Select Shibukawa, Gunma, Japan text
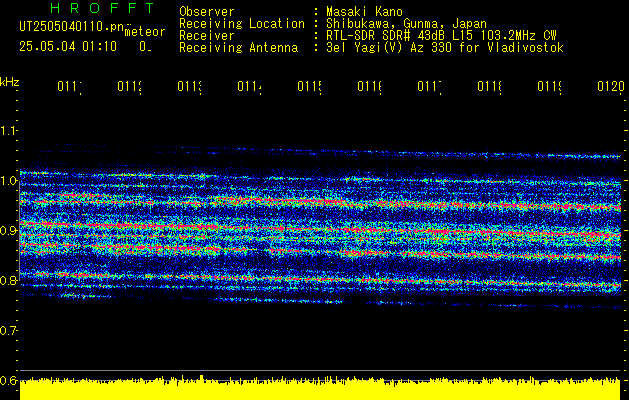 (406, 24)
